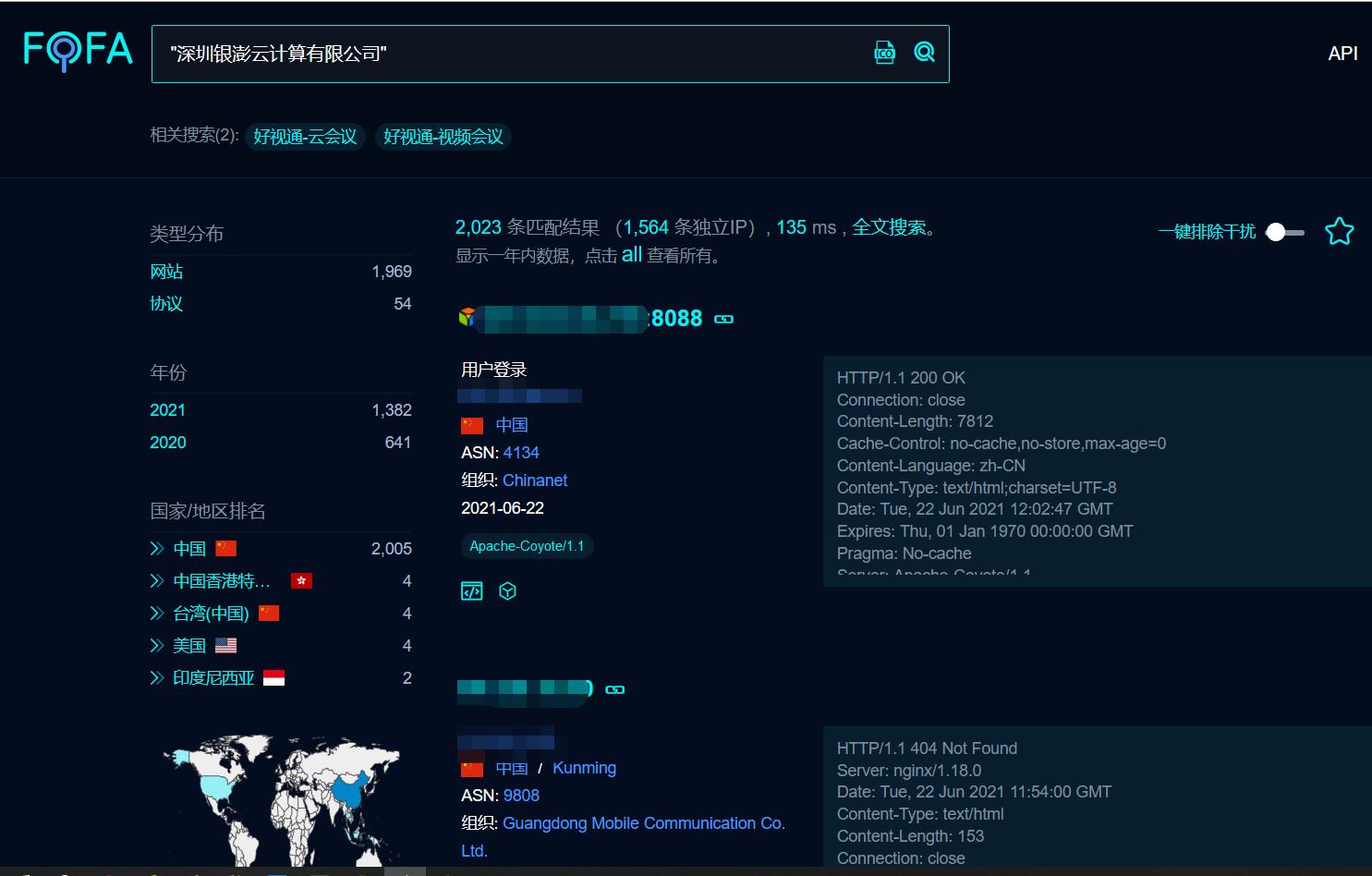The width and height of the screenshot is (1372, 876).
Task: Open the website source code icon
Action: (x=472, y=591)
